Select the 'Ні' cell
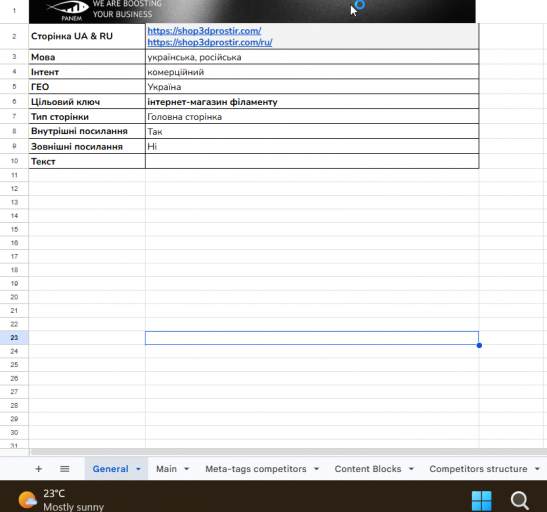This screenshot has width=547, height=512. [x=312, y=146]
